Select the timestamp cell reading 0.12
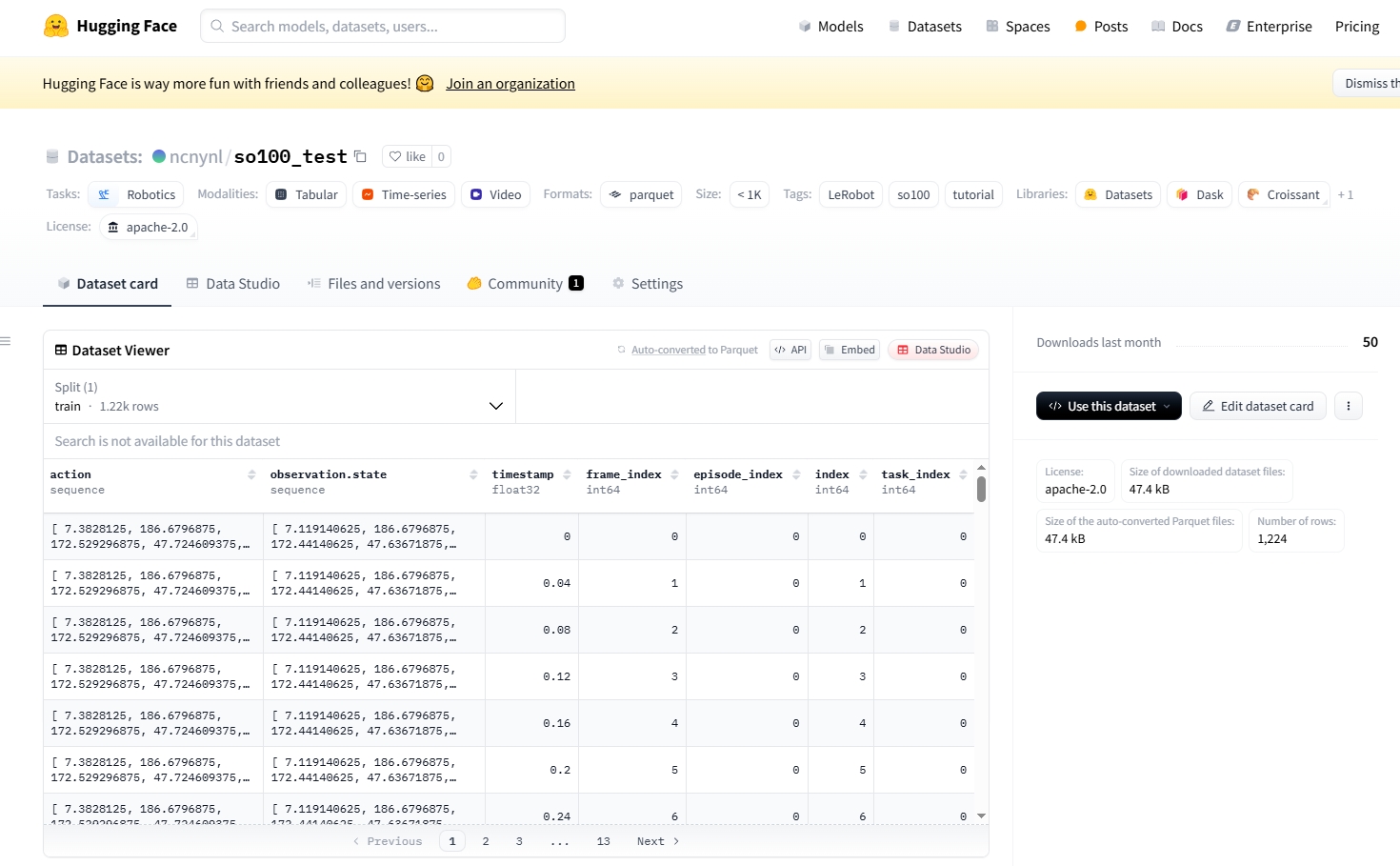Screen dimensions: 1400x866 pyautogui.click(x=532, y=676)
